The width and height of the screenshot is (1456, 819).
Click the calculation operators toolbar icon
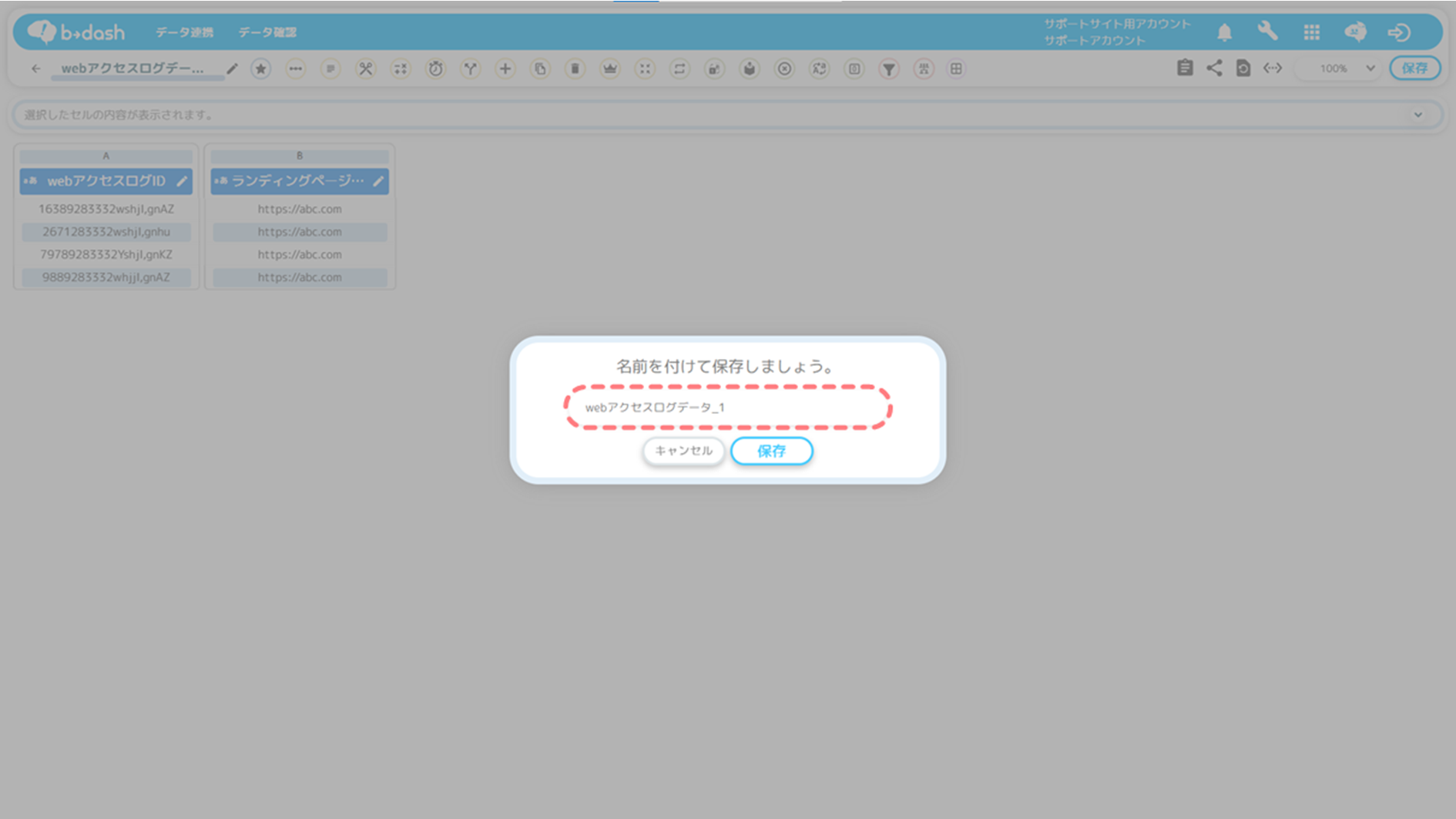tap(401, 69)
